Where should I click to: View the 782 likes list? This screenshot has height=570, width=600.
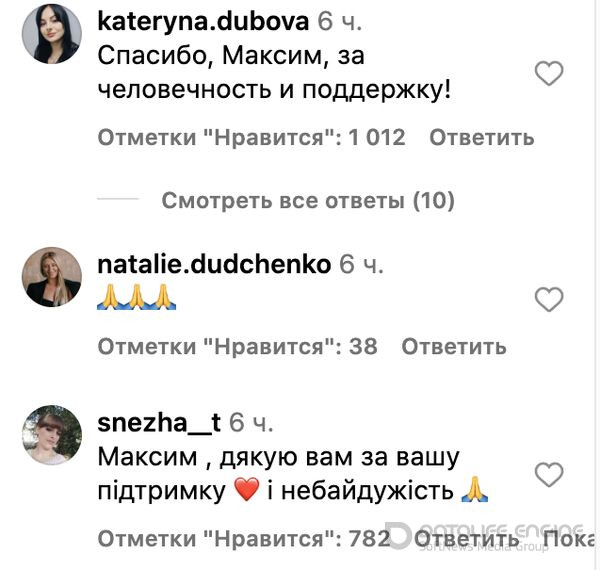coord(244,539)
